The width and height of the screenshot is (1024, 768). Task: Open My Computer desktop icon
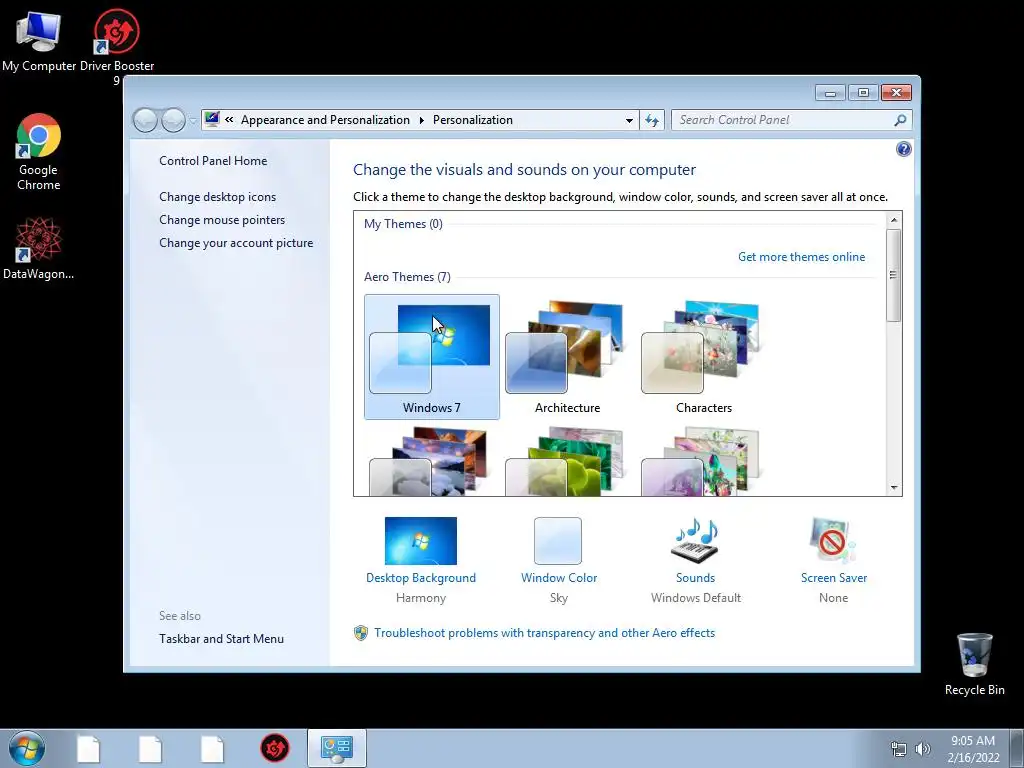(x=39, y=40)
